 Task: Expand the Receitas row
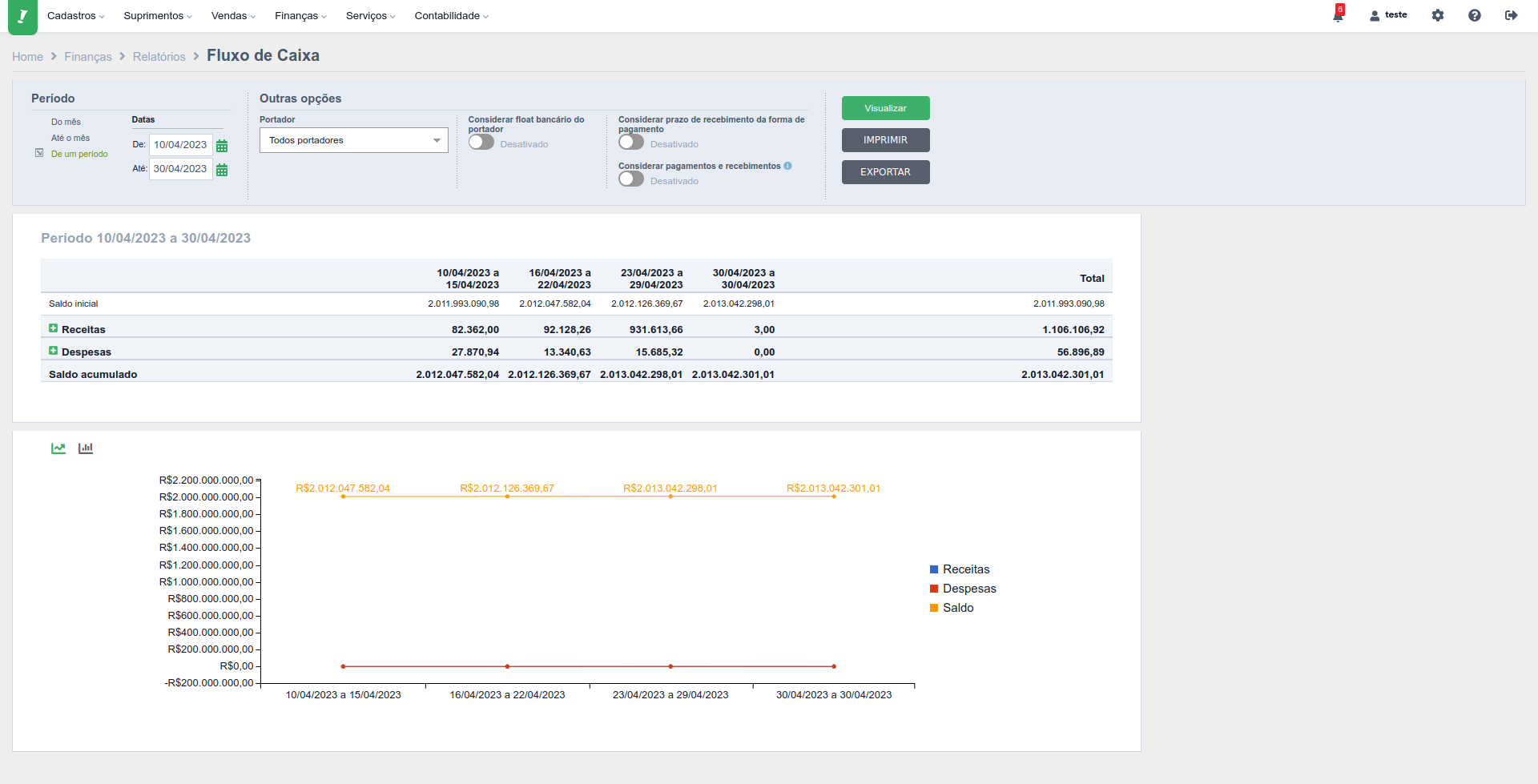click(53, 328)
